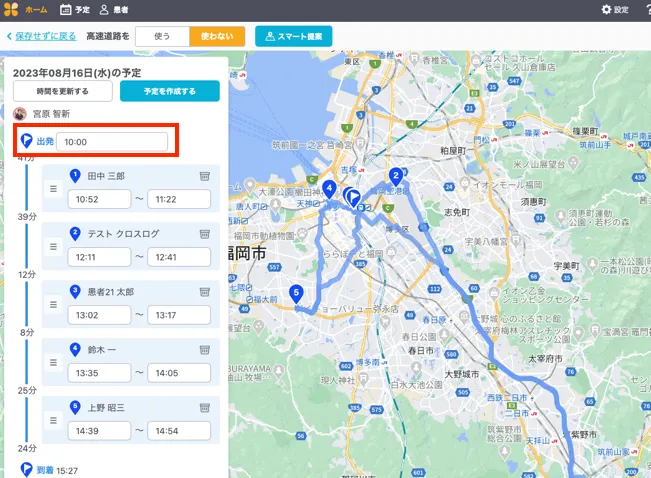Click patient name 田中 三郎
Viewport: 651px width, 478px height.
106,176
